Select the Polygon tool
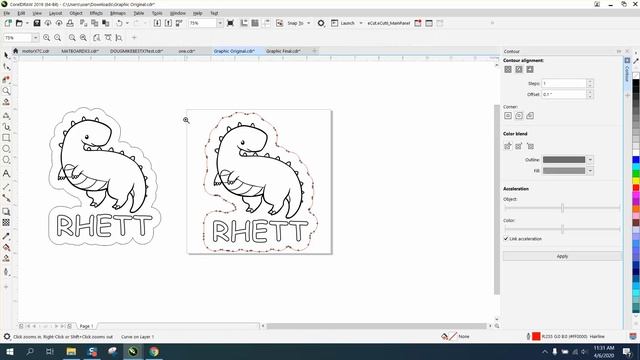 pyautogui.click(x=6, y=160)
